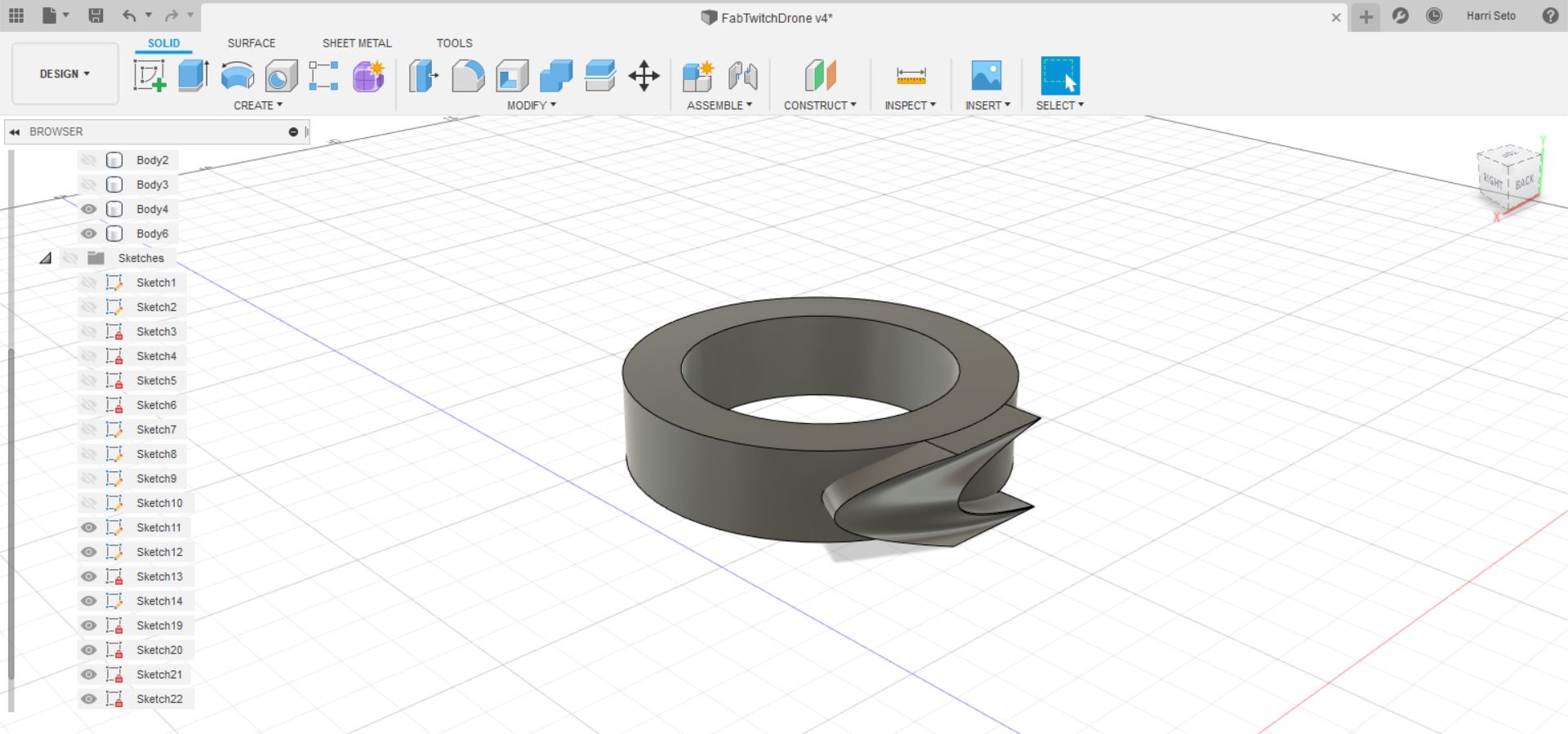Show Body3 with its eye toggle
Image resolution: width=1568 pixels, height=734 pixels.
(89, 185)
